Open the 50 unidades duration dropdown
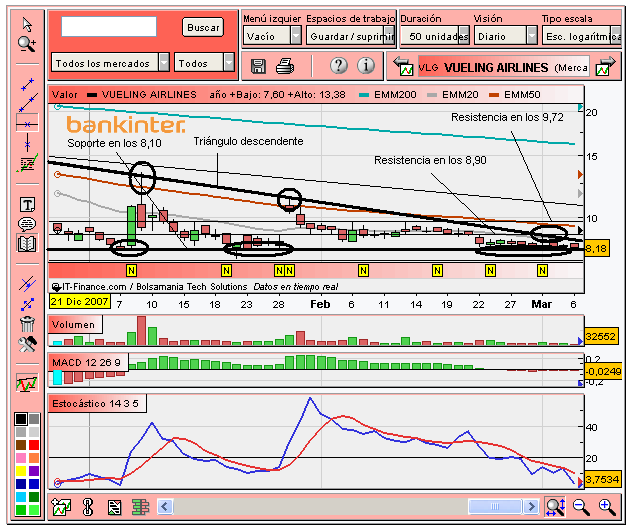This screenshot has width=632, height=530. click(x=435, y=36)
